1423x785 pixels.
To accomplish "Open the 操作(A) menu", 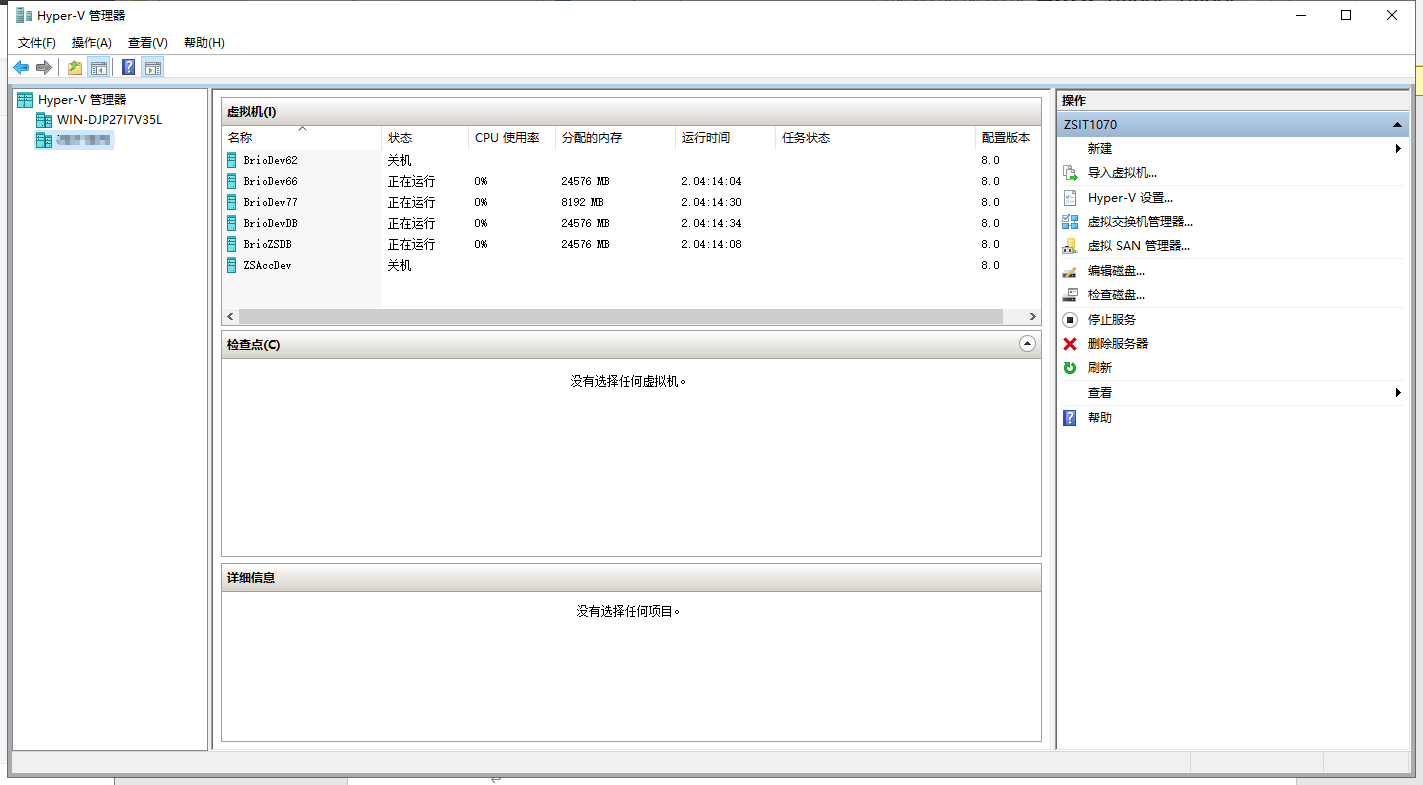I will pos(92,43).
